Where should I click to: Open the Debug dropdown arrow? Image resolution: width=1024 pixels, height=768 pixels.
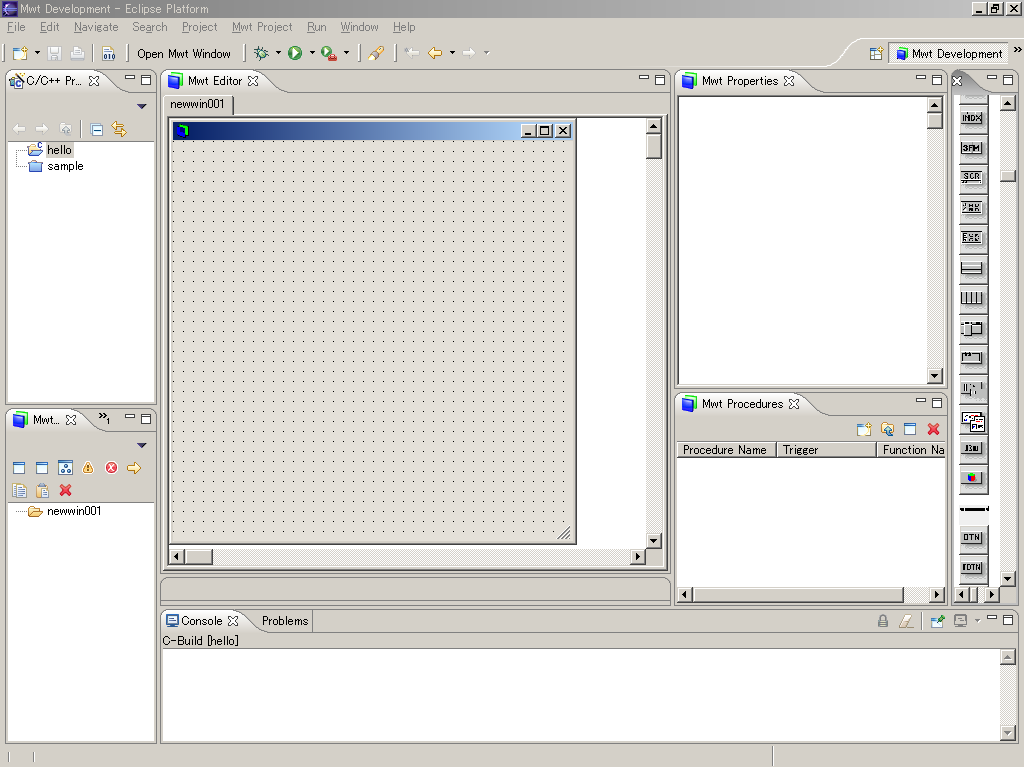point(278,53)
